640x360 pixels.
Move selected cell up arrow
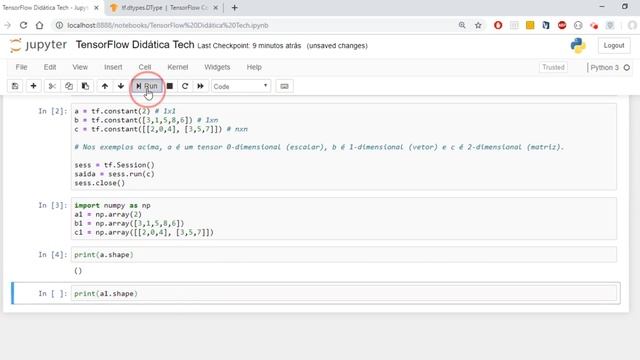(105, 86)
